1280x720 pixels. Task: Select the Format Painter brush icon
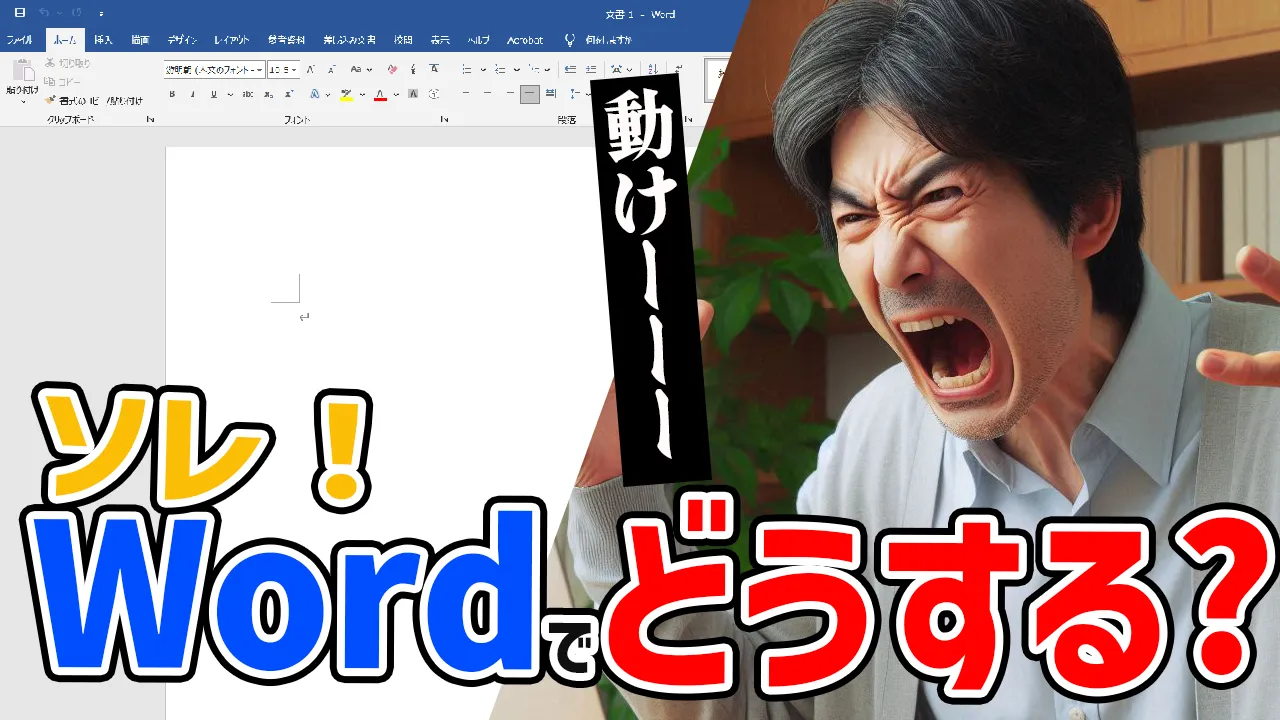pos(50,100)
